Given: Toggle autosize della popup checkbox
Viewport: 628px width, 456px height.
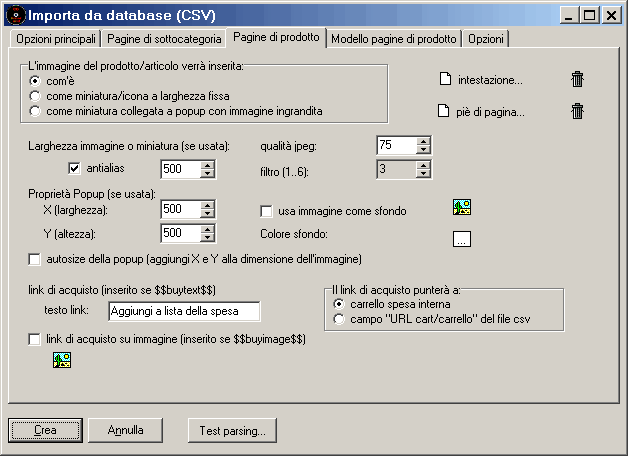Looking at the screenshot, I should pyautogui.click(x=36, y=259).
